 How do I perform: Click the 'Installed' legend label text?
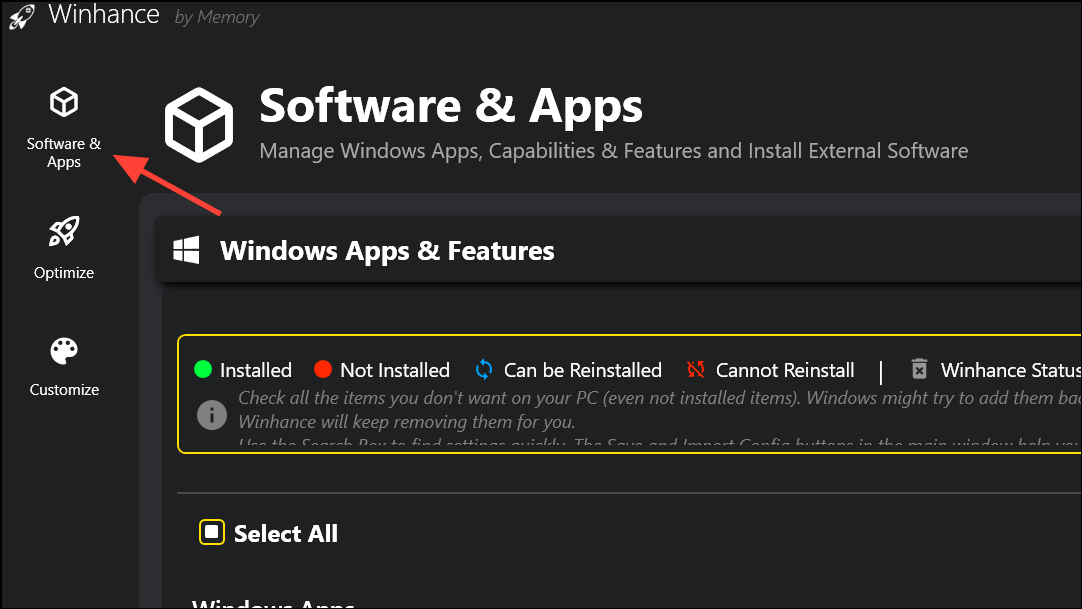tap(254, 370)
